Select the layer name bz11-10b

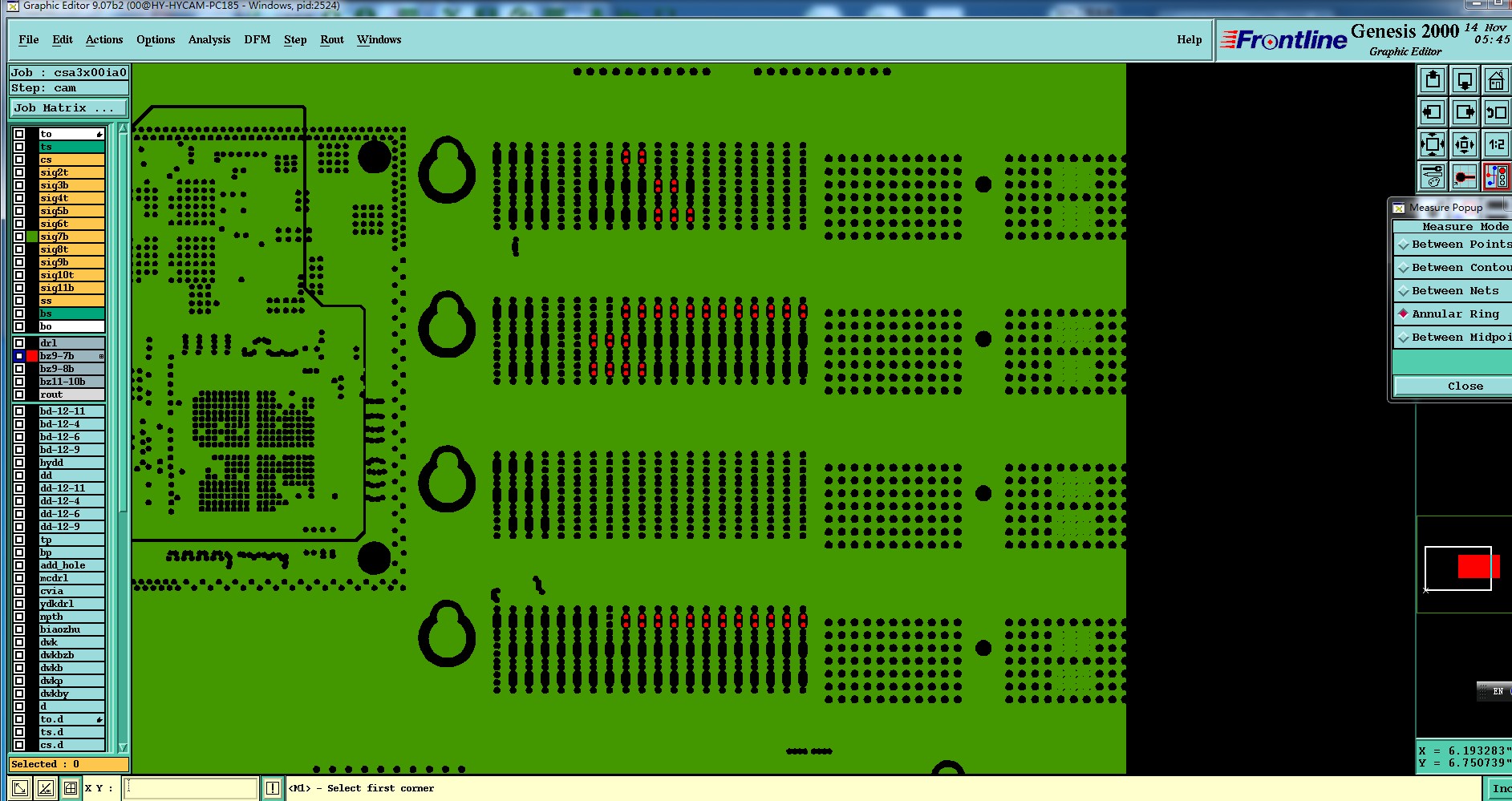(72, 382)
